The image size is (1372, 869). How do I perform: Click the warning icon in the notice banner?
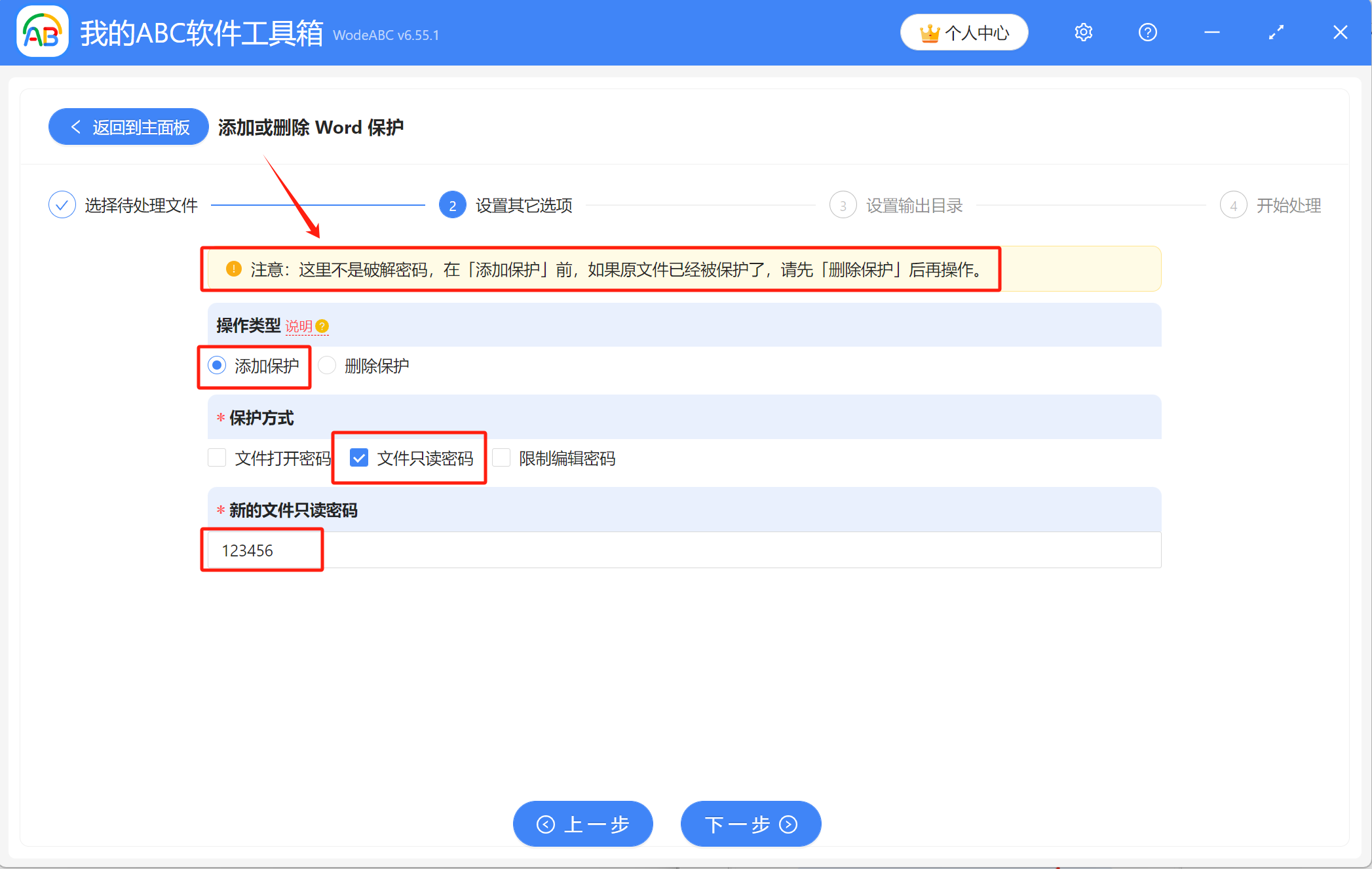[x=233, y=269]
